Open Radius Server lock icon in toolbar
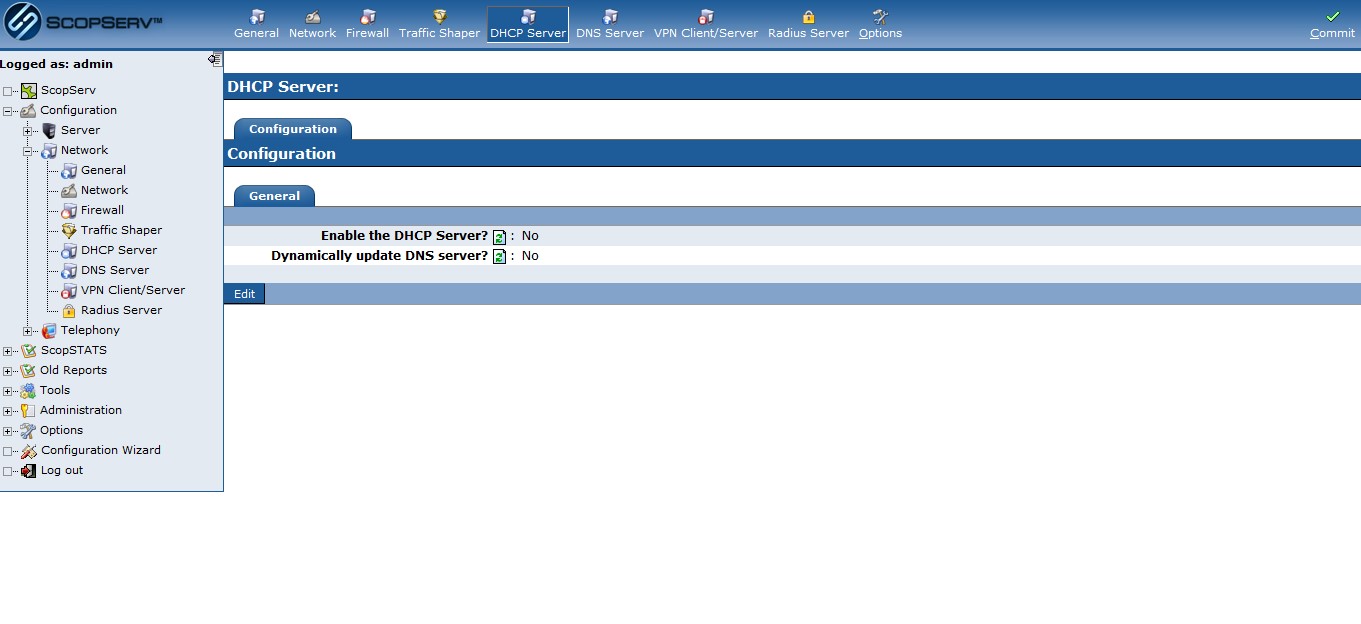The height and width of the screenshot is (624, 1361). [808, 17]
